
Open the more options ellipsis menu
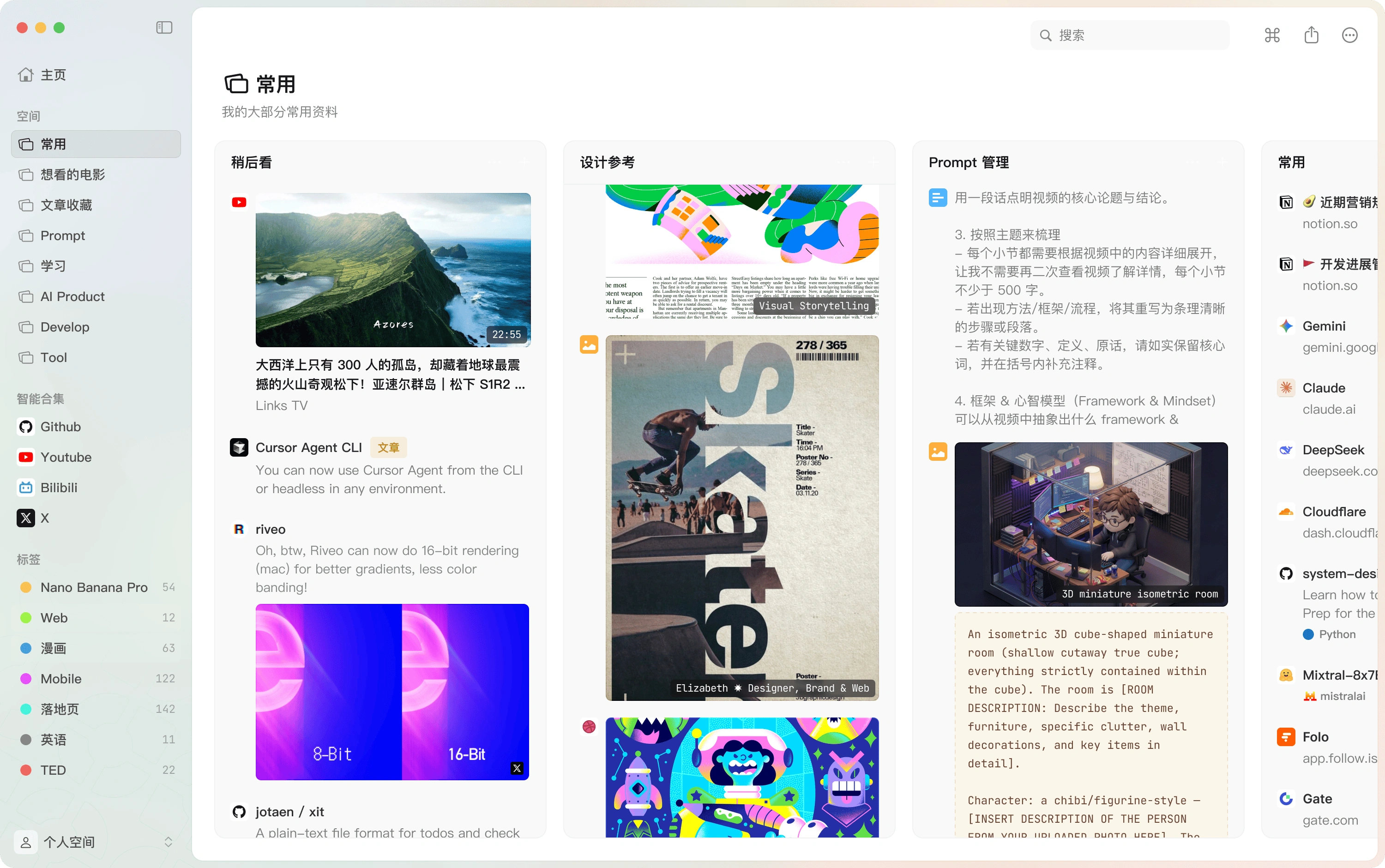point(1349,36)
